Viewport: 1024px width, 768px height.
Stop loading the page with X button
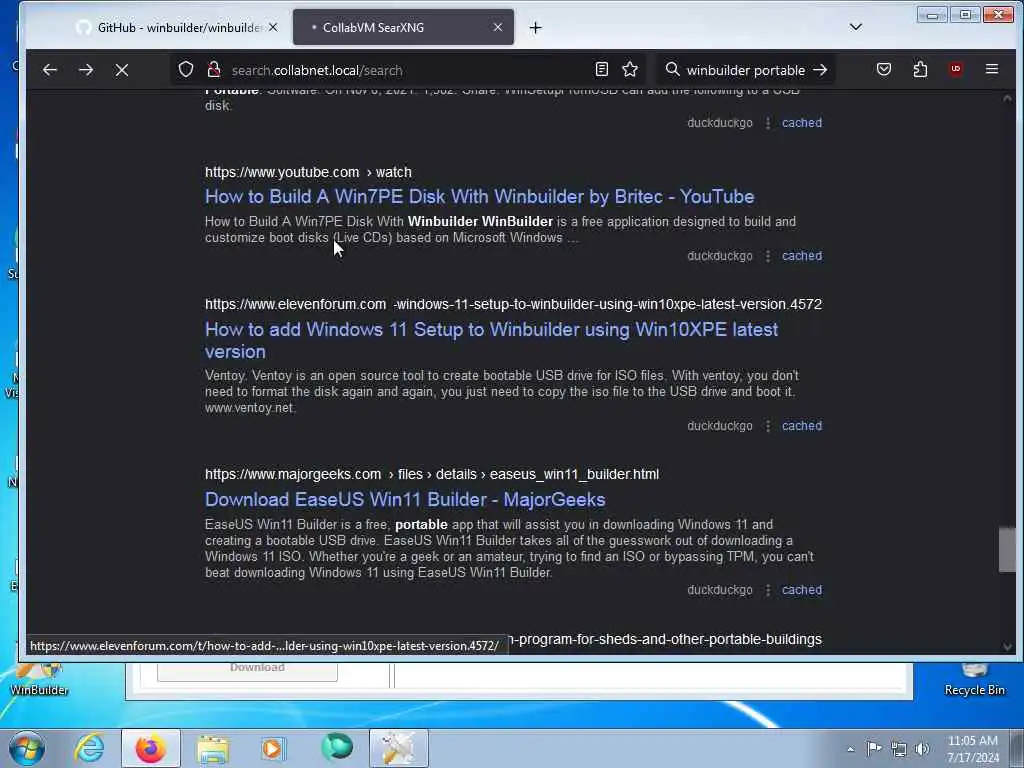(121, 70)
